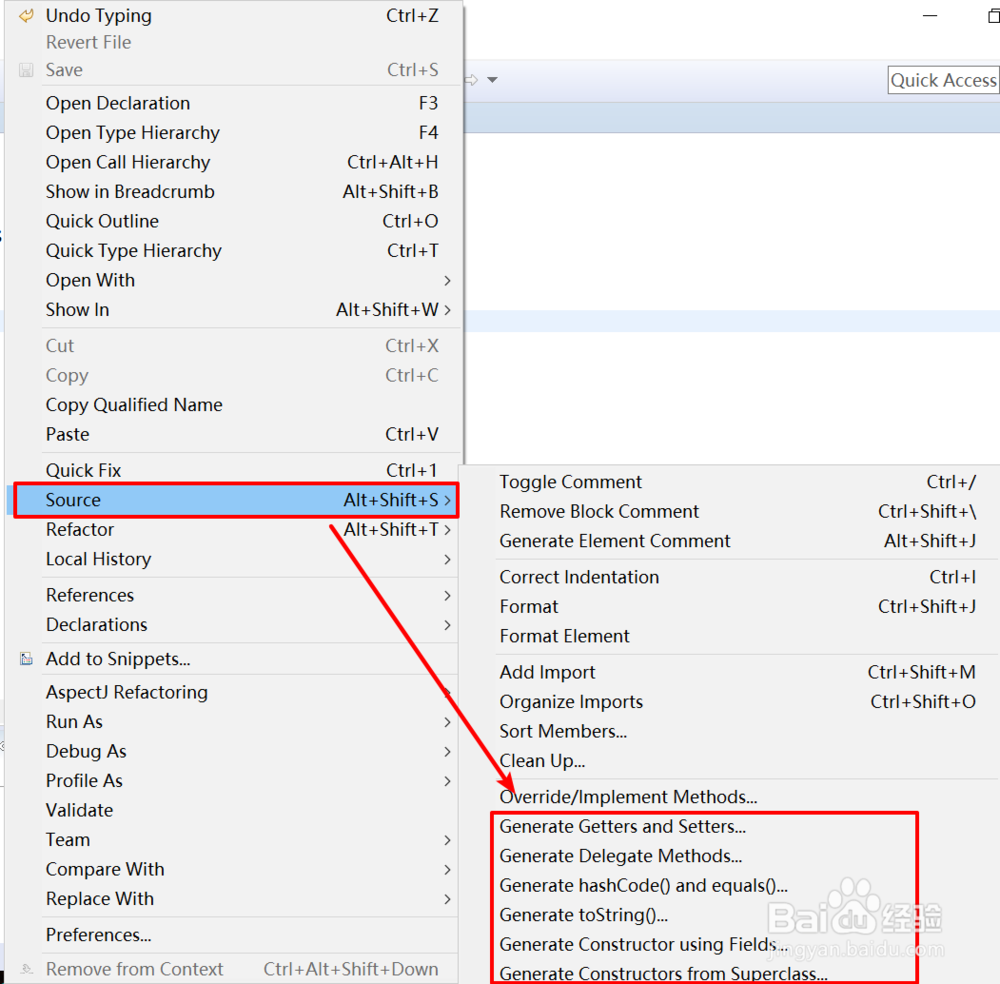Image resolution: width=1000 pixels, height=984 pixels.
Task: Expand the Run As submenu
Action: coord(234,722)
